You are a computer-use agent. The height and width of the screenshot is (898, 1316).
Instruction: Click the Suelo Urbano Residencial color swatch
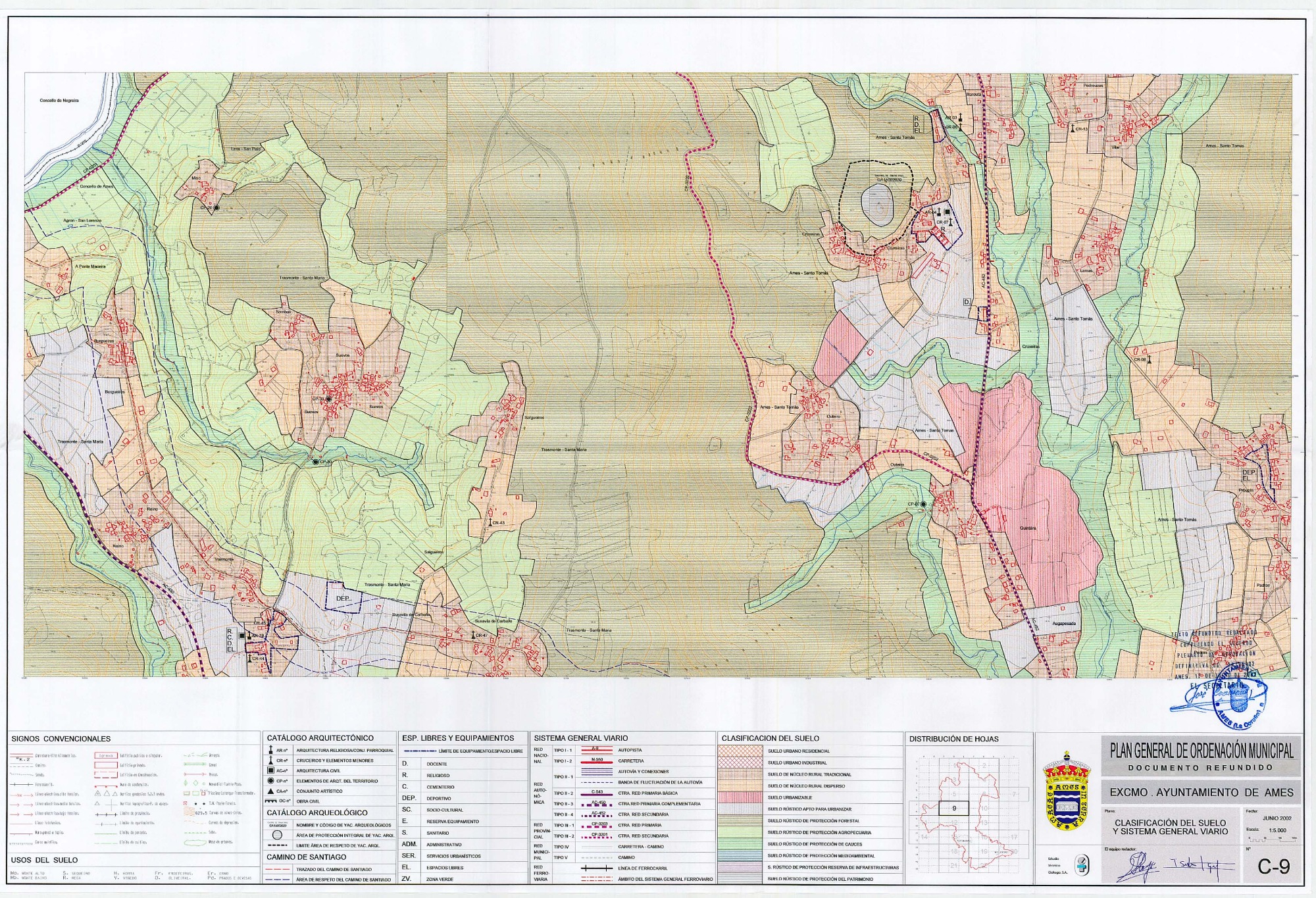click(x=740, y=751)
